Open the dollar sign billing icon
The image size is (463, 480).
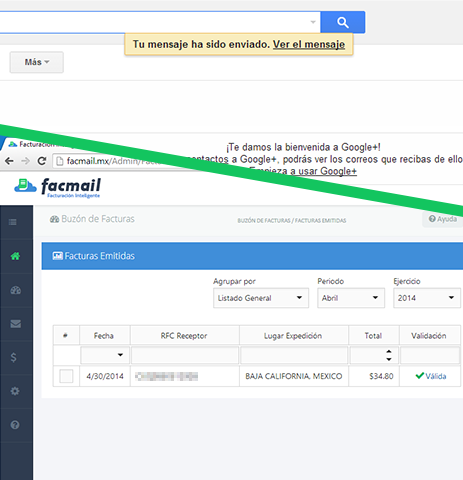point(14,357)
